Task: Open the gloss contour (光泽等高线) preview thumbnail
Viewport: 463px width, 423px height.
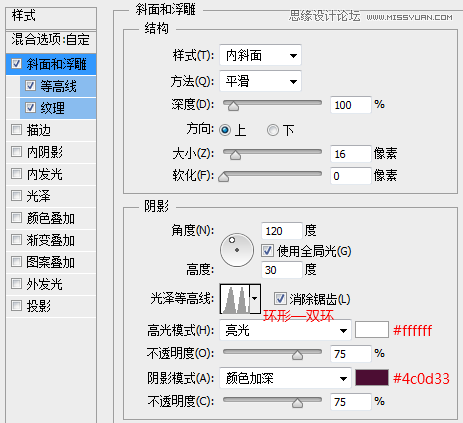Action: click(x=235, y=299)
